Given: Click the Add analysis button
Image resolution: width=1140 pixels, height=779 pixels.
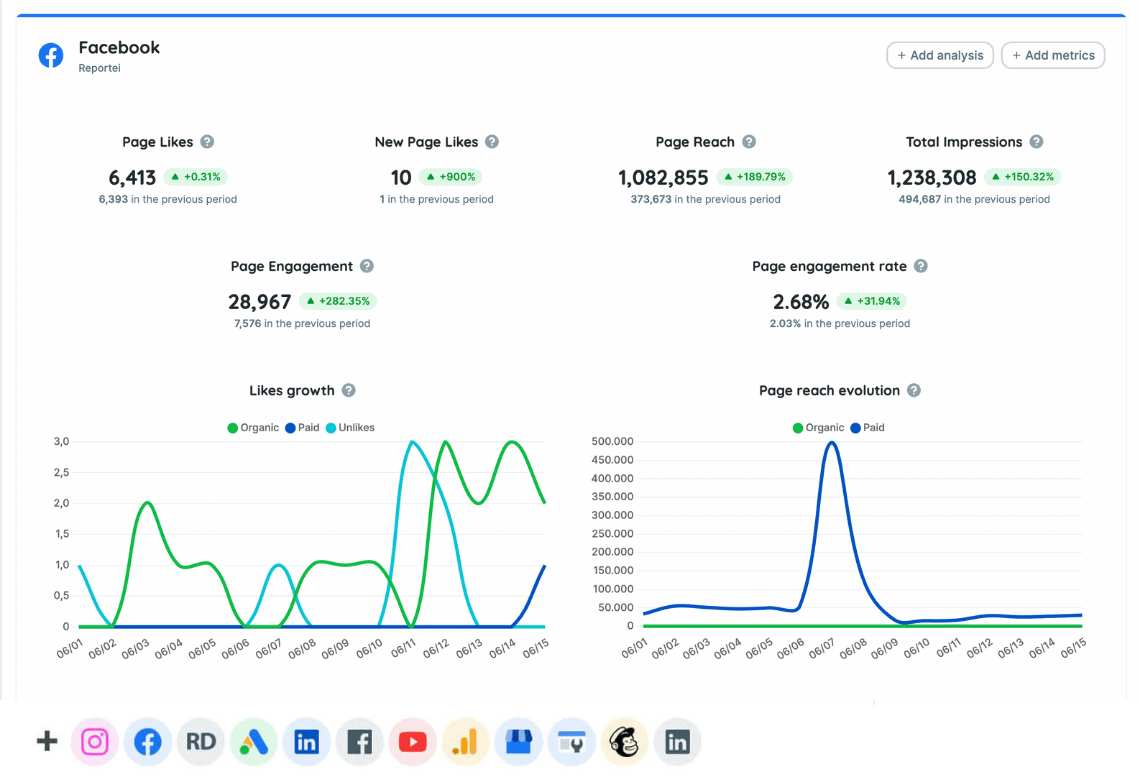Looking at the screenshot, I should tap(939, 55).
